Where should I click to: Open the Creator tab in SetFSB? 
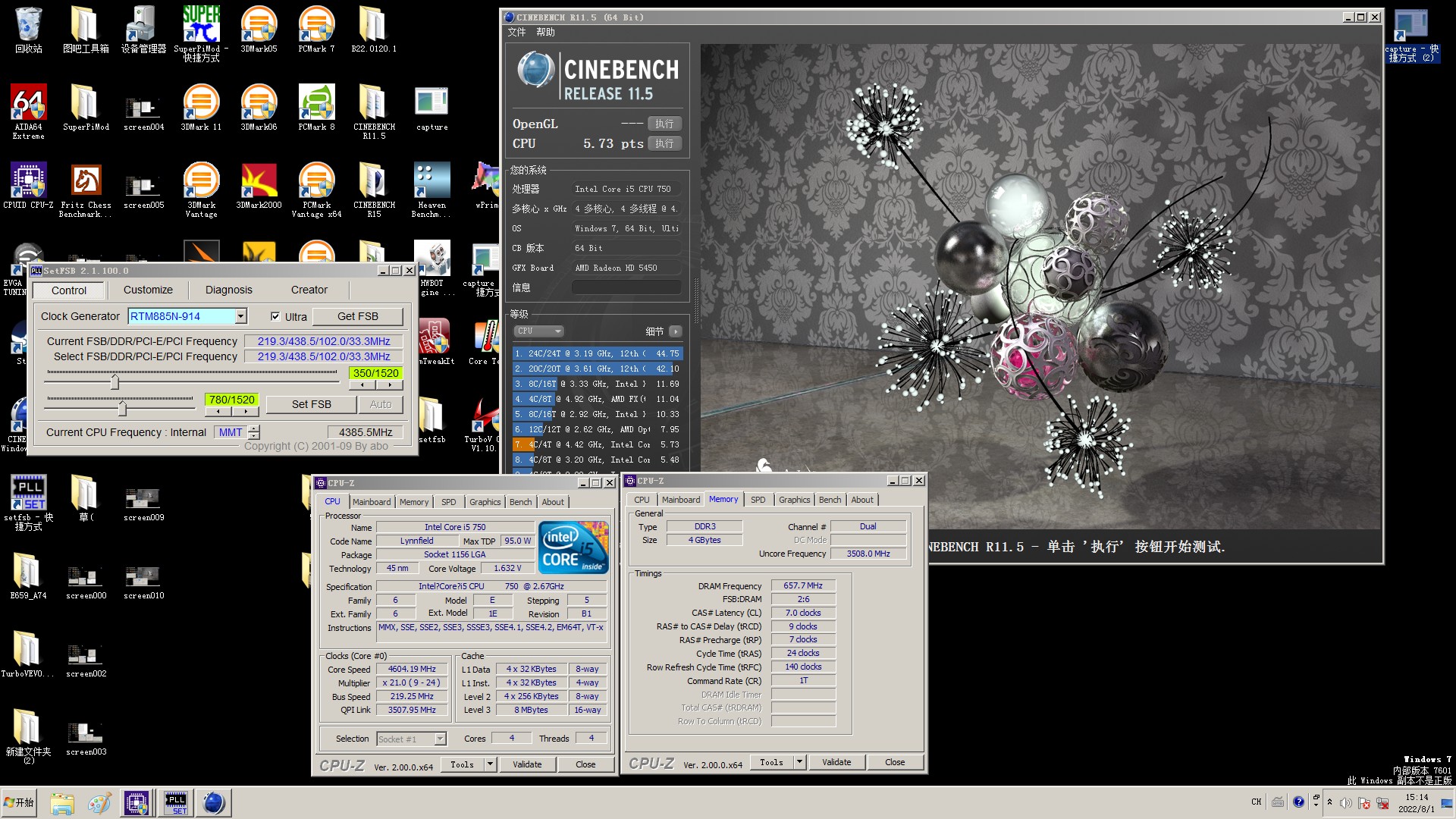coord(309,290)
